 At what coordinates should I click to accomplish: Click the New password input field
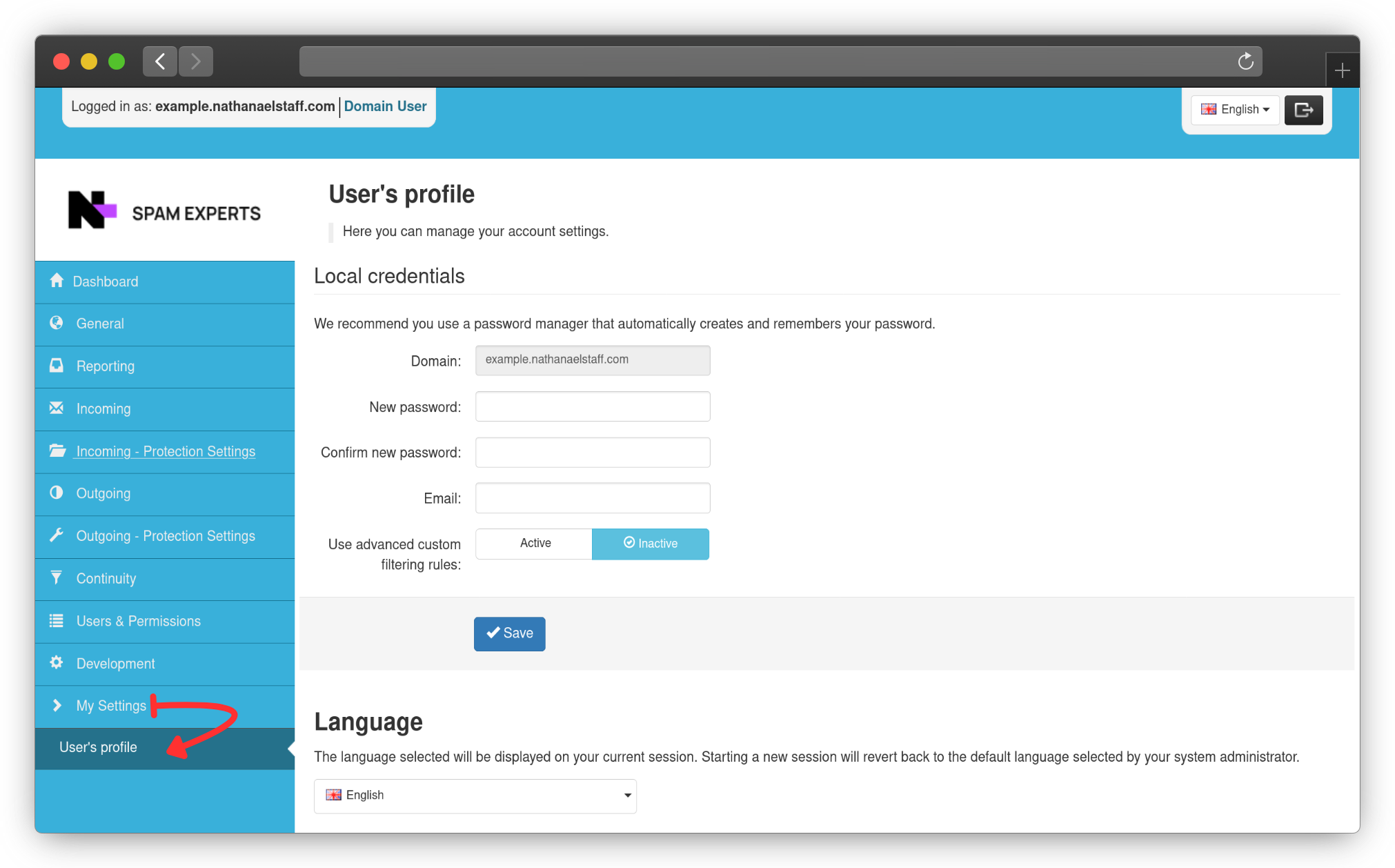point(592,406)
